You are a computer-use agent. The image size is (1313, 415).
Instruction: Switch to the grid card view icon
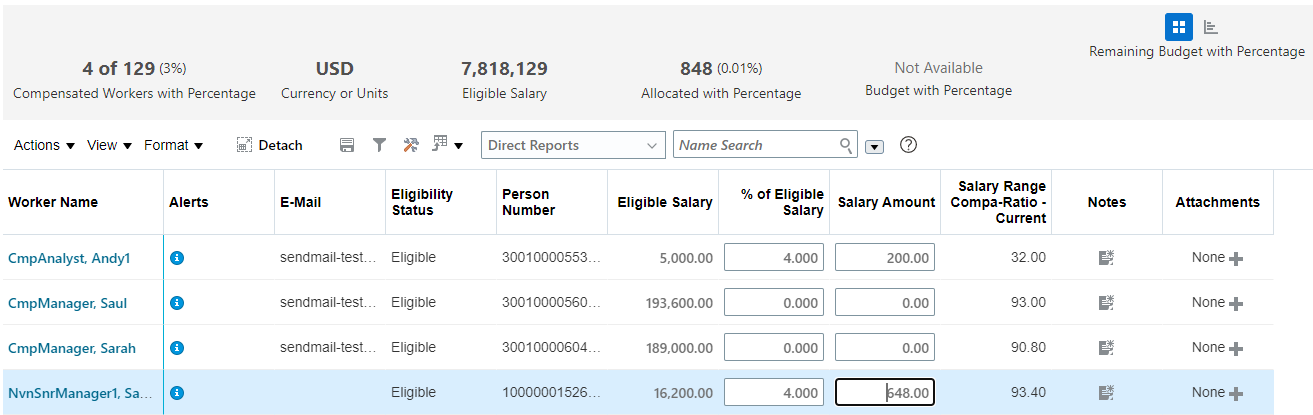(x=1179, y=27)
